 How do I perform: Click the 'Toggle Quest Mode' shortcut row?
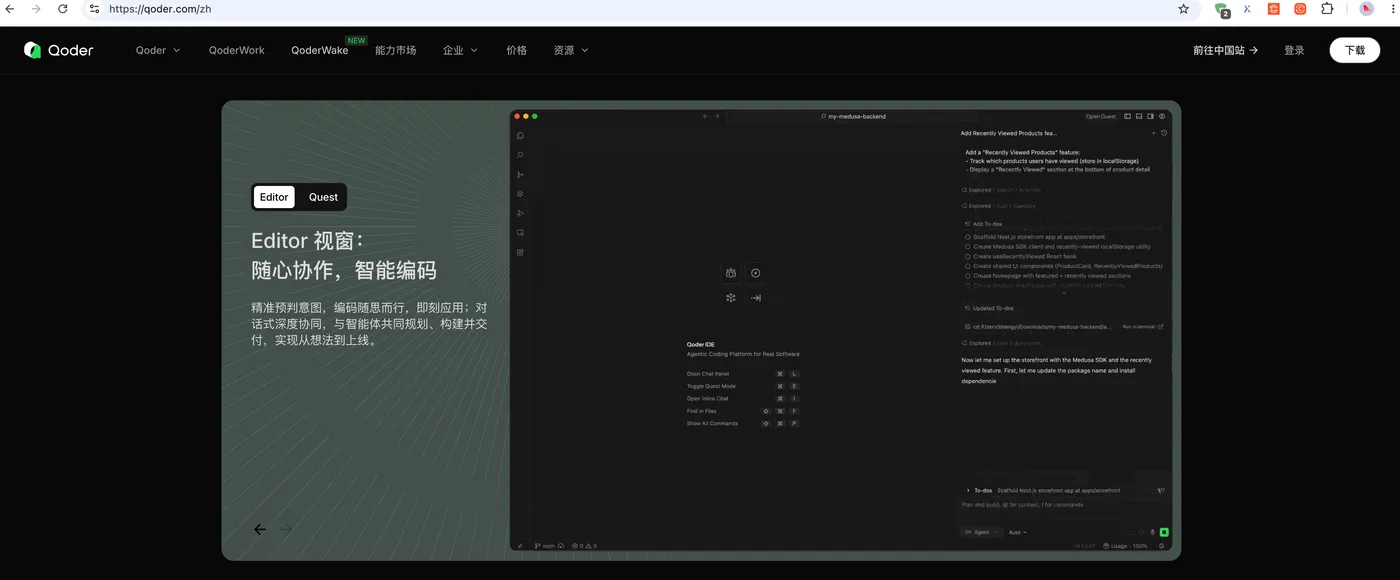tap(743, 386)
